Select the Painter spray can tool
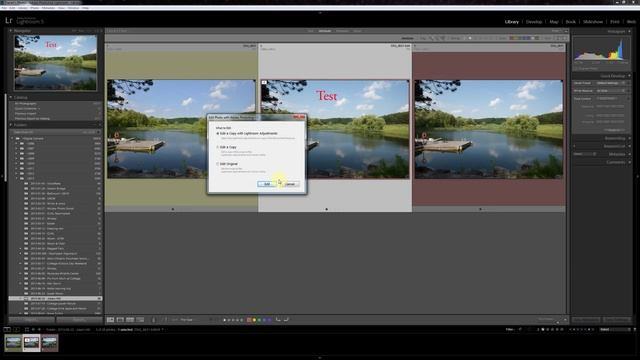The height and width of the screenshot is (360, 640). coord(154,320)
